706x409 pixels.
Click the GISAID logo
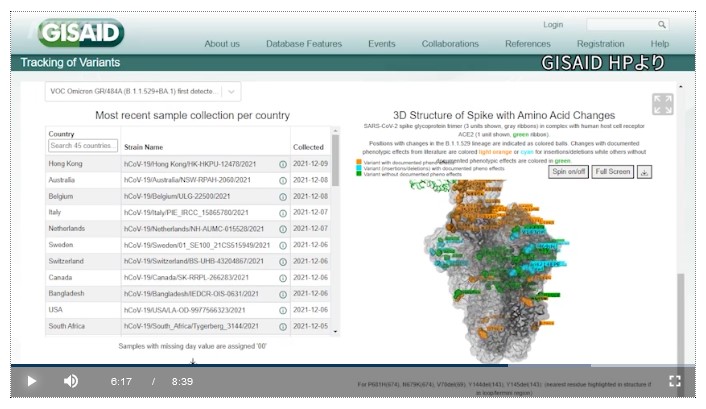pyautogui.click(x=82, y=32)
